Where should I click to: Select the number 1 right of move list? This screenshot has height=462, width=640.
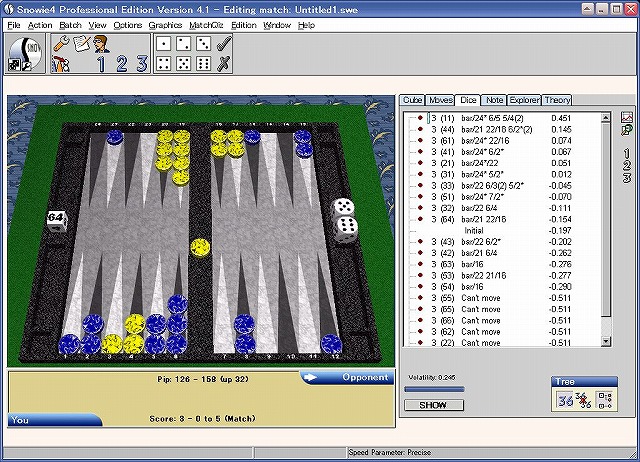627,153
